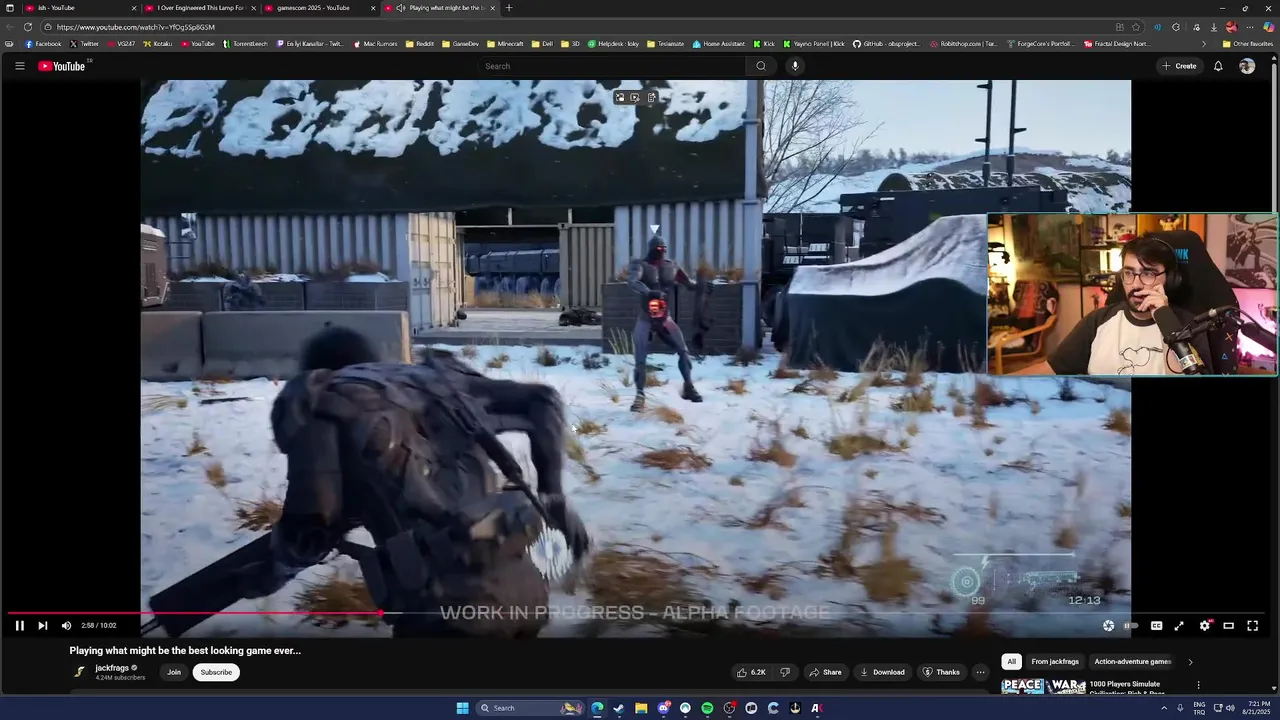
Task: Open the YouTube hamburger guide menu
Action: pyautogui.click(x=19, y=66)
